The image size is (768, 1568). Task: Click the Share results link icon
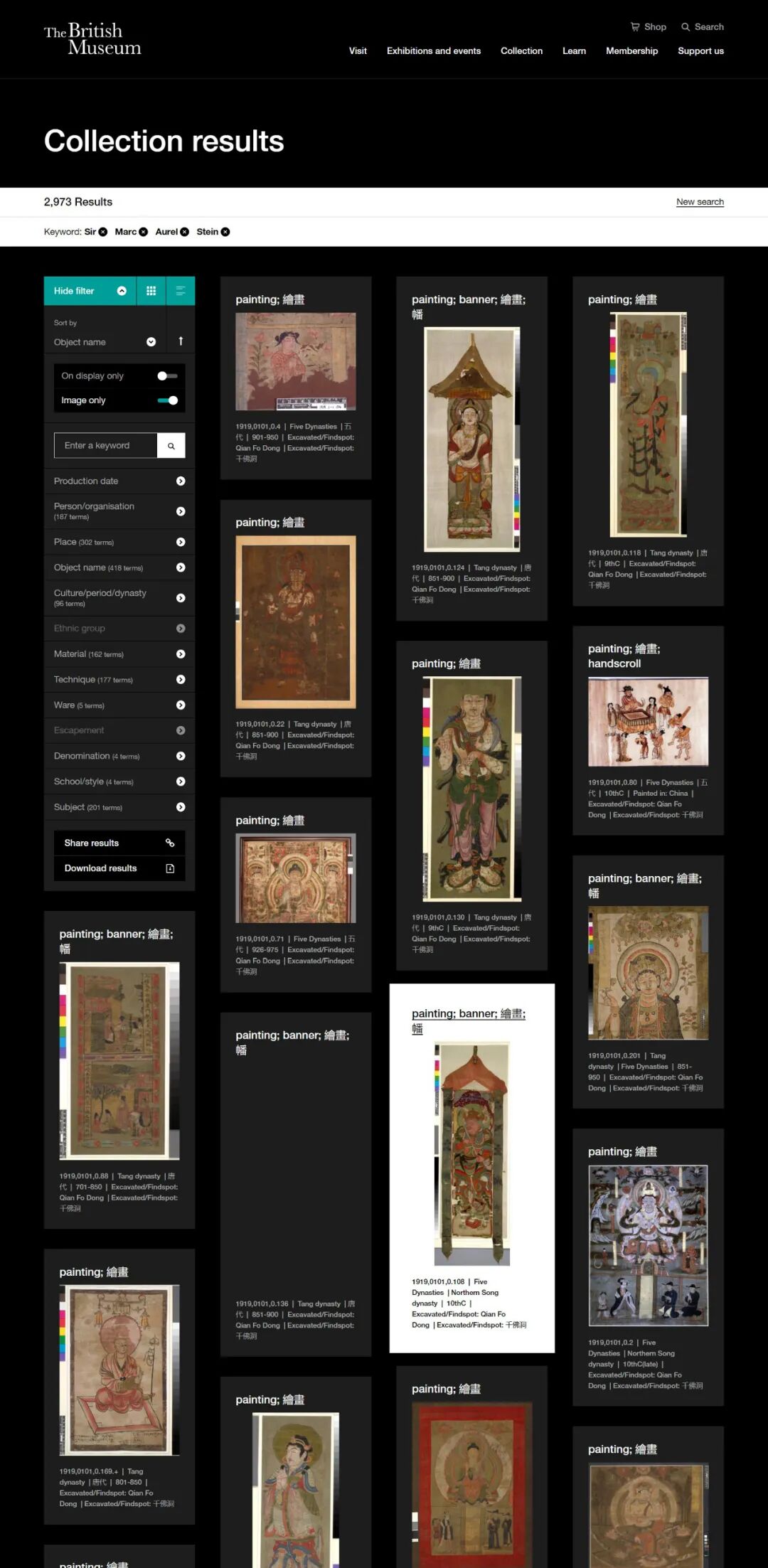pyautogui.click(x=170, y=843)
